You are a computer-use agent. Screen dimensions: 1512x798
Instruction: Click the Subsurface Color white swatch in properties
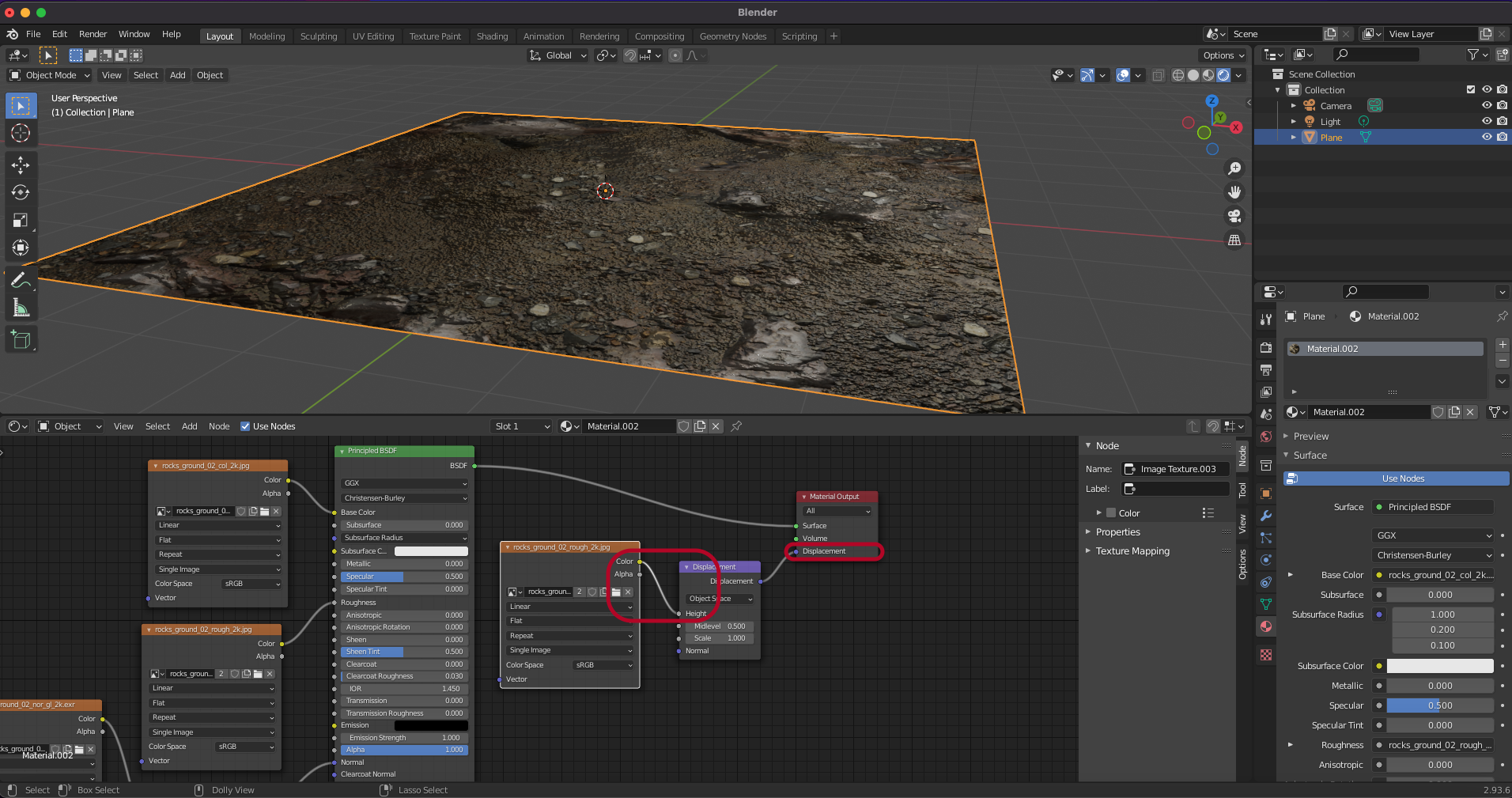coord(1439,666)
